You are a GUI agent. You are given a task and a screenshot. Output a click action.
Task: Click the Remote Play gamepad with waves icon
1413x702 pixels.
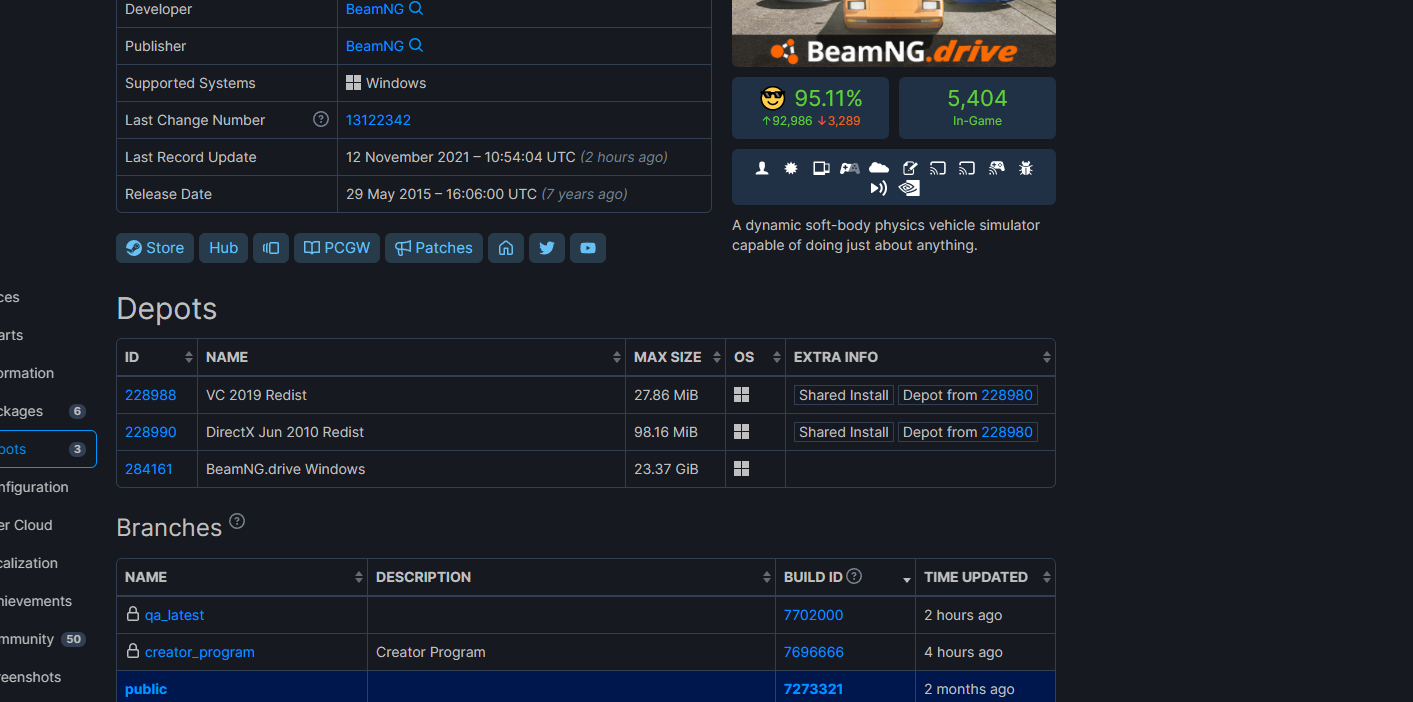pos(997,168)
